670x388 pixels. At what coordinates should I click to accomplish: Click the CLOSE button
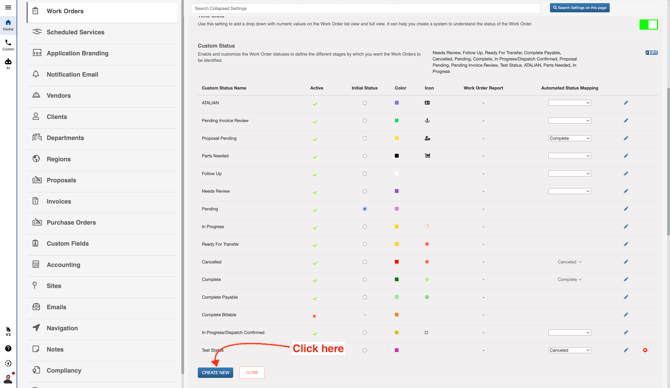(252, 373)
